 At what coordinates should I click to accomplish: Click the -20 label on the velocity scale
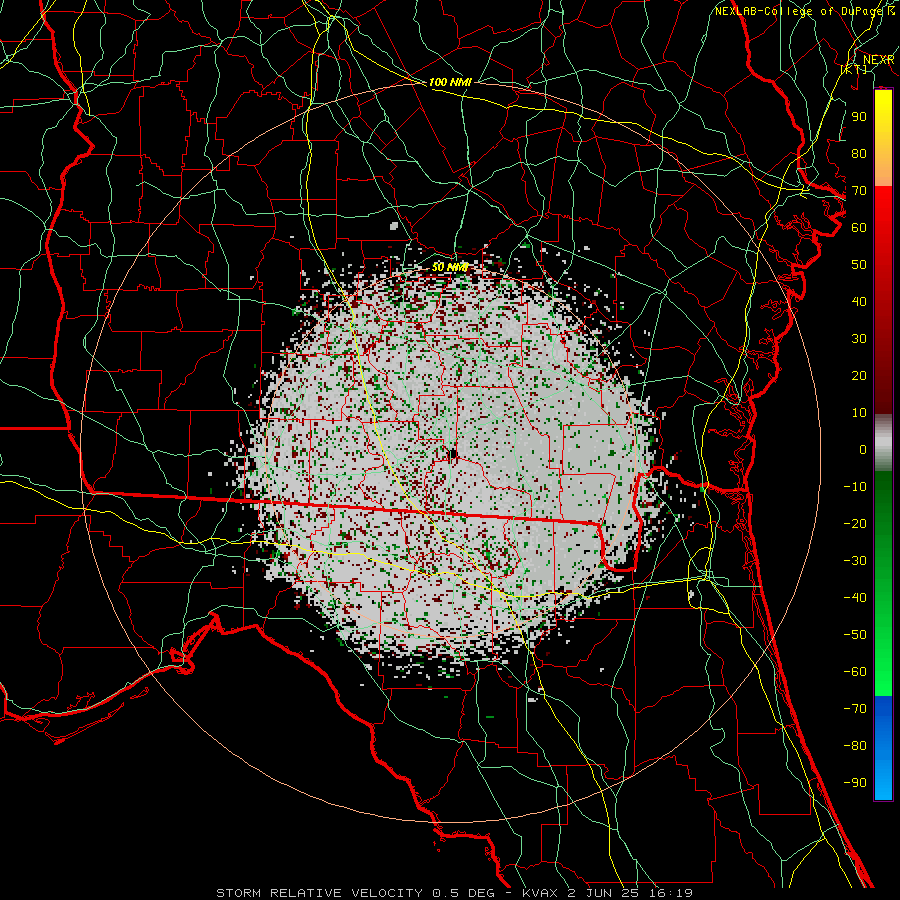click(855, 523)
